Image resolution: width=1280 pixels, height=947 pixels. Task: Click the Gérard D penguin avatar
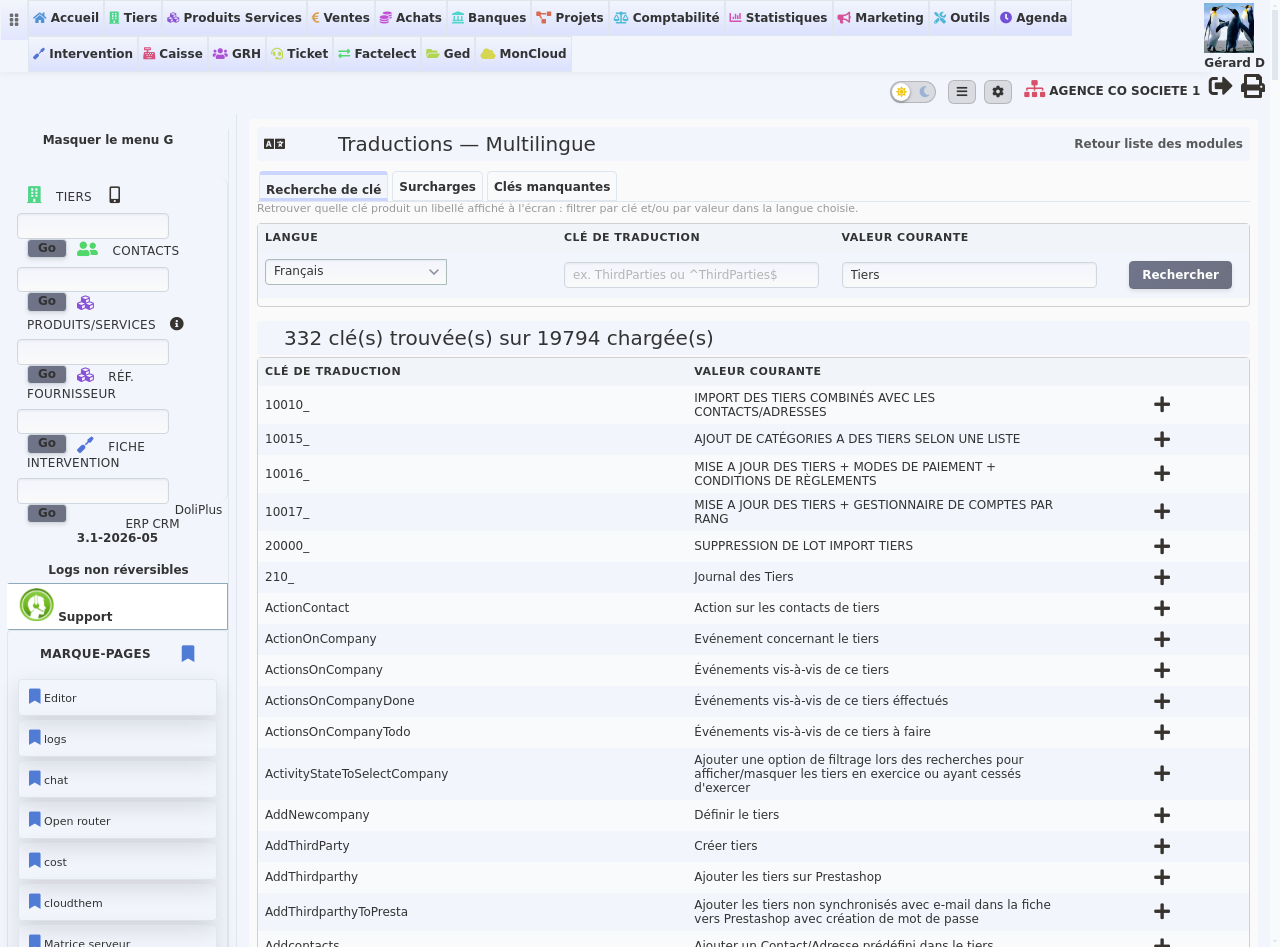(x=1229, y=28)
